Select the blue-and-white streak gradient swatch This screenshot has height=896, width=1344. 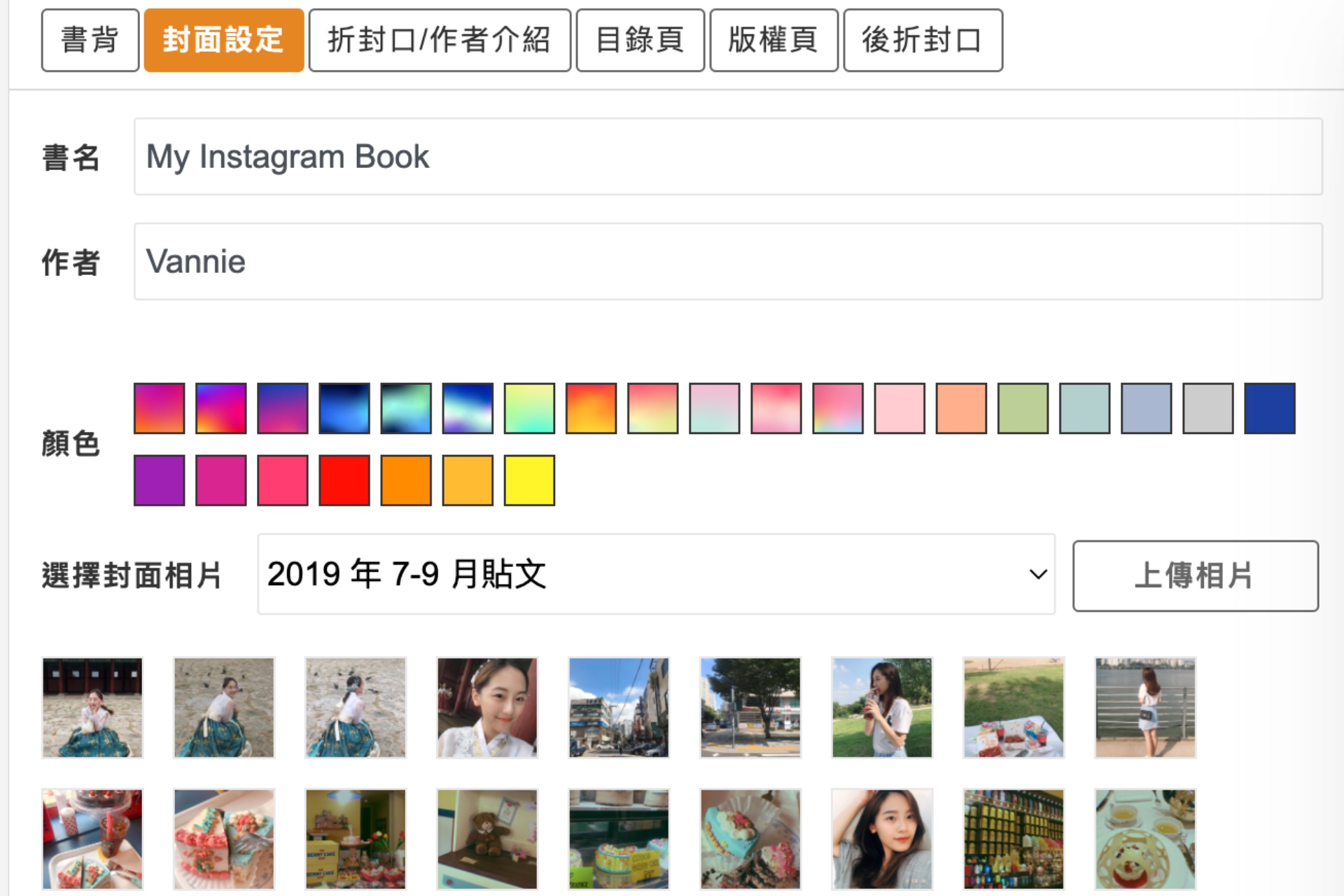coord(468,408)
